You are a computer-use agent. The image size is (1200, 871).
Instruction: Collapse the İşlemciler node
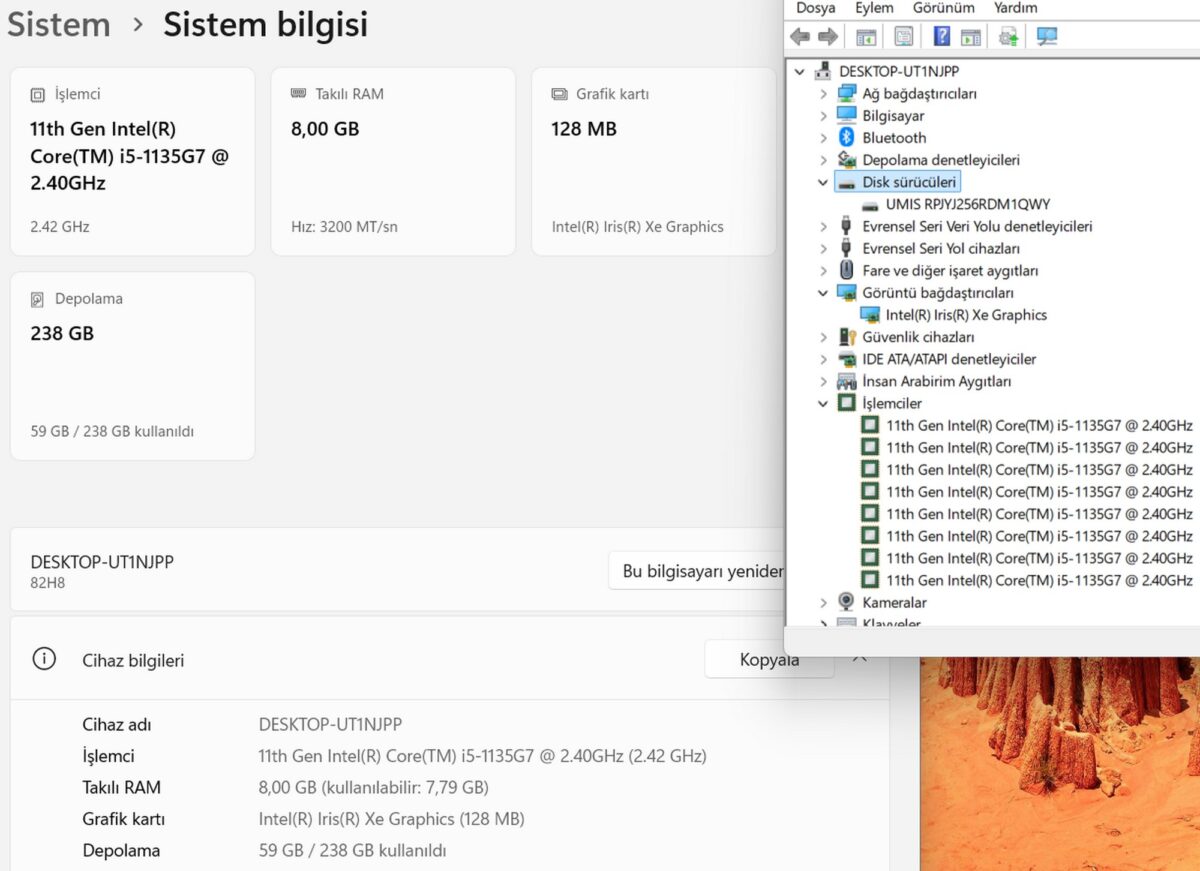(x=823, y=403)
